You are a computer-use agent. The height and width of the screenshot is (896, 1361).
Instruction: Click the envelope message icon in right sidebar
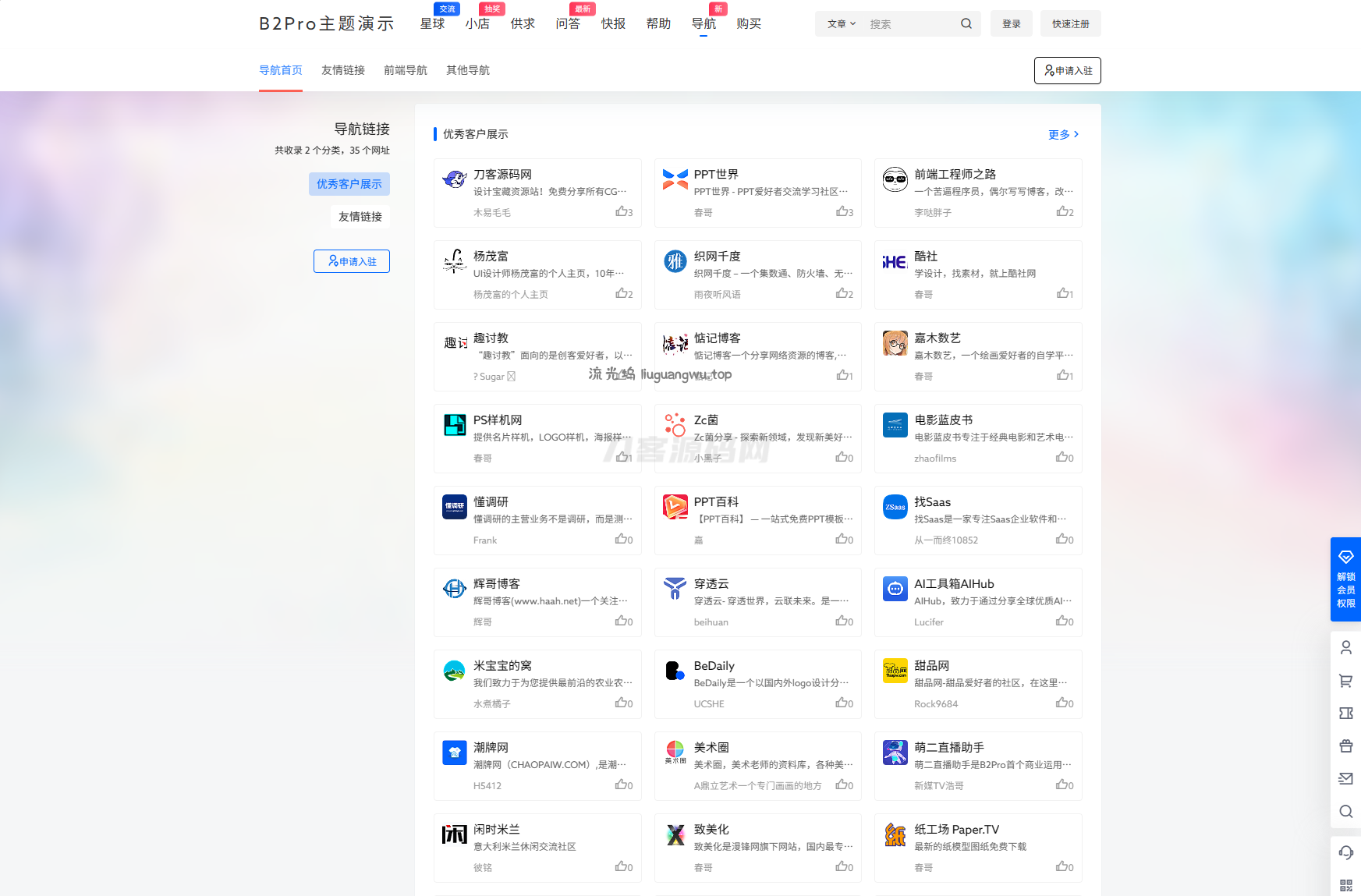pyautogui.click(x=1345, y=778)
